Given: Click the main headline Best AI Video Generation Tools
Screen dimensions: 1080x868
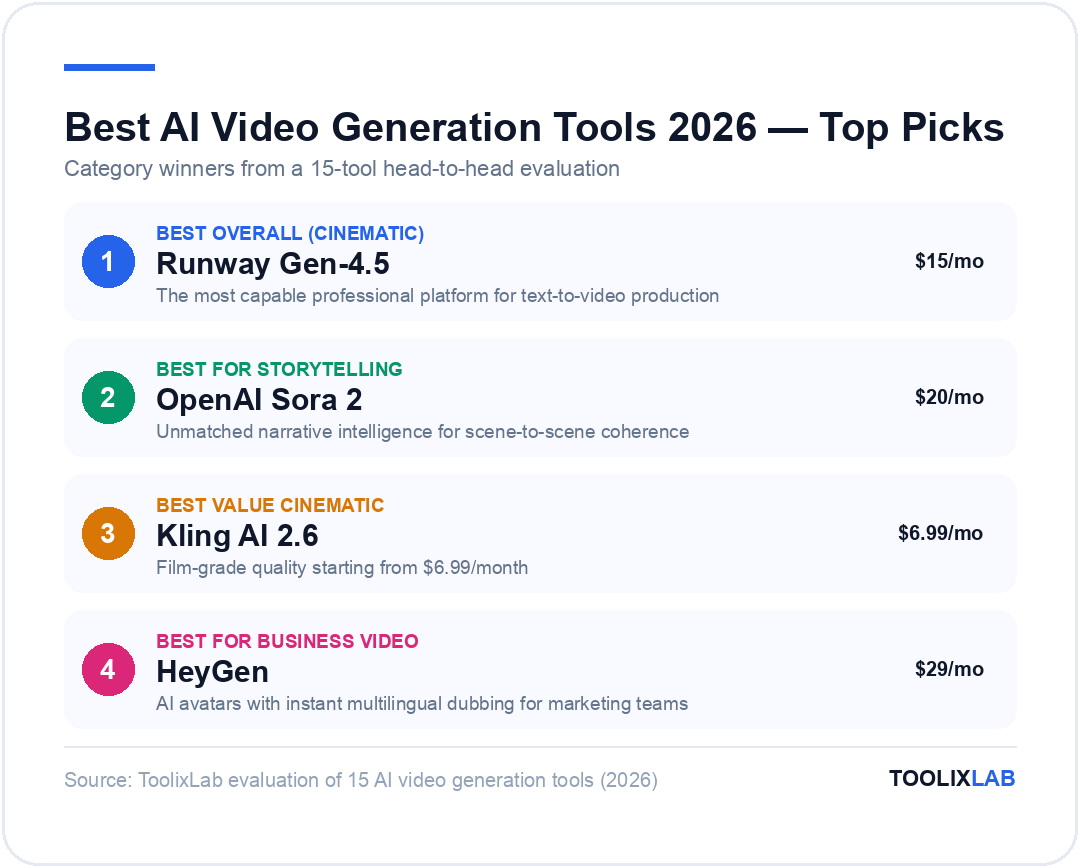Looking at the screenshot, I should click(x=534, y=127).
